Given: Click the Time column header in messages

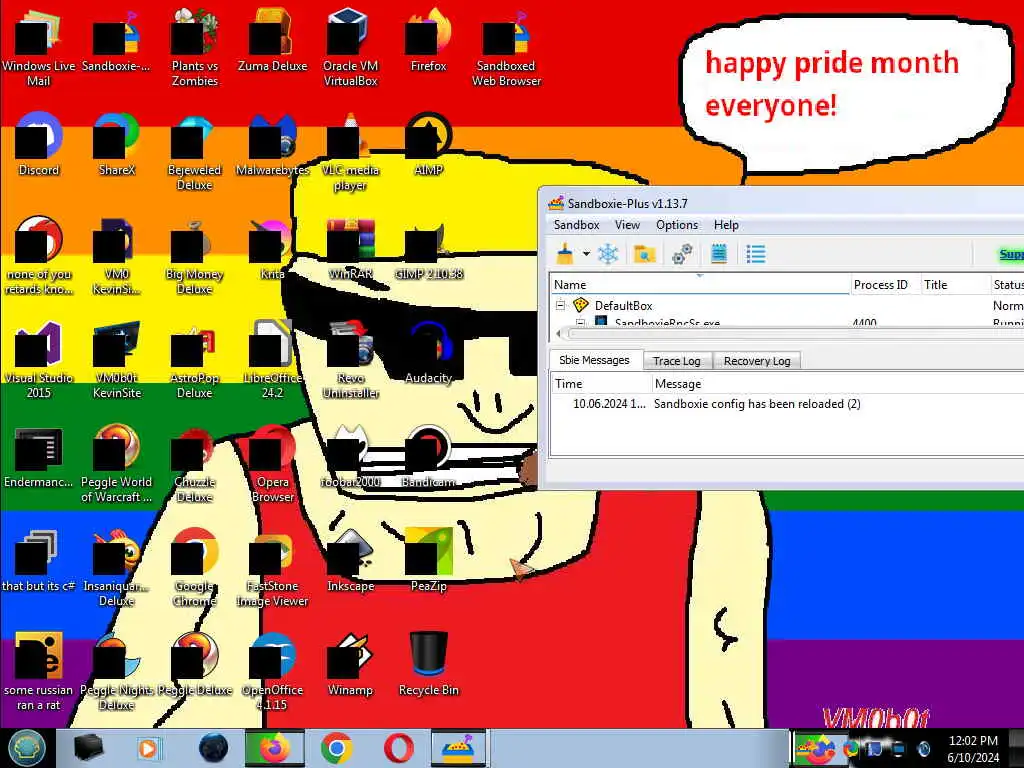Looking at the screenshot, I should point(601,384).
